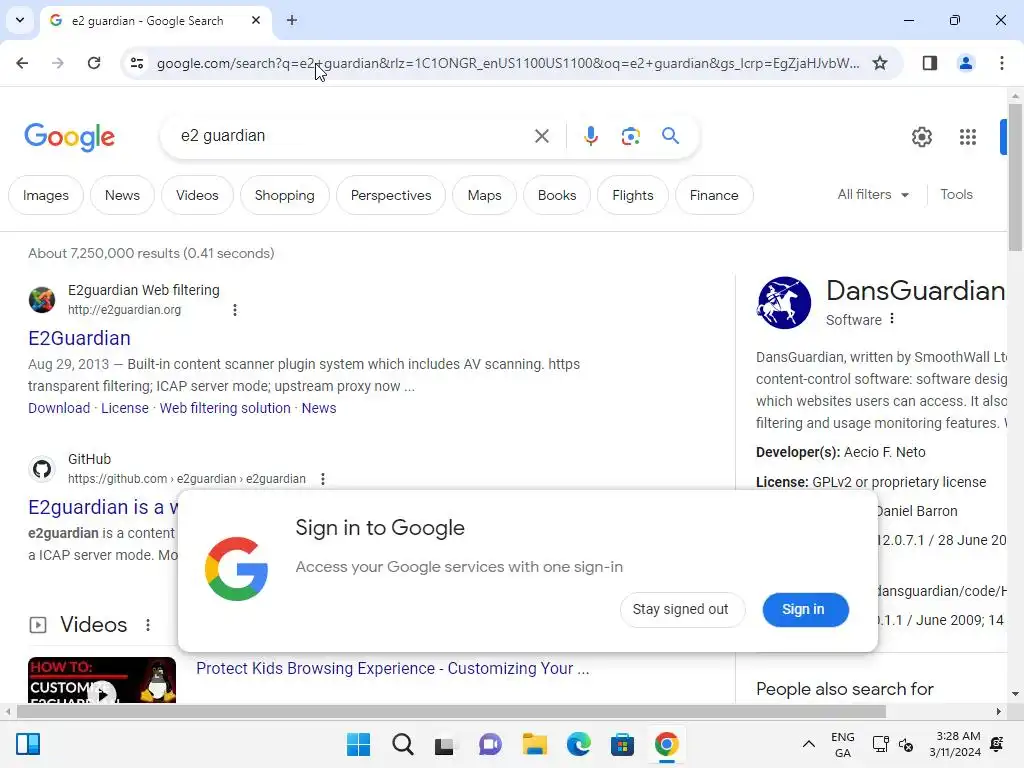
Task: Filter results by Images
Action: click(46, 195)
